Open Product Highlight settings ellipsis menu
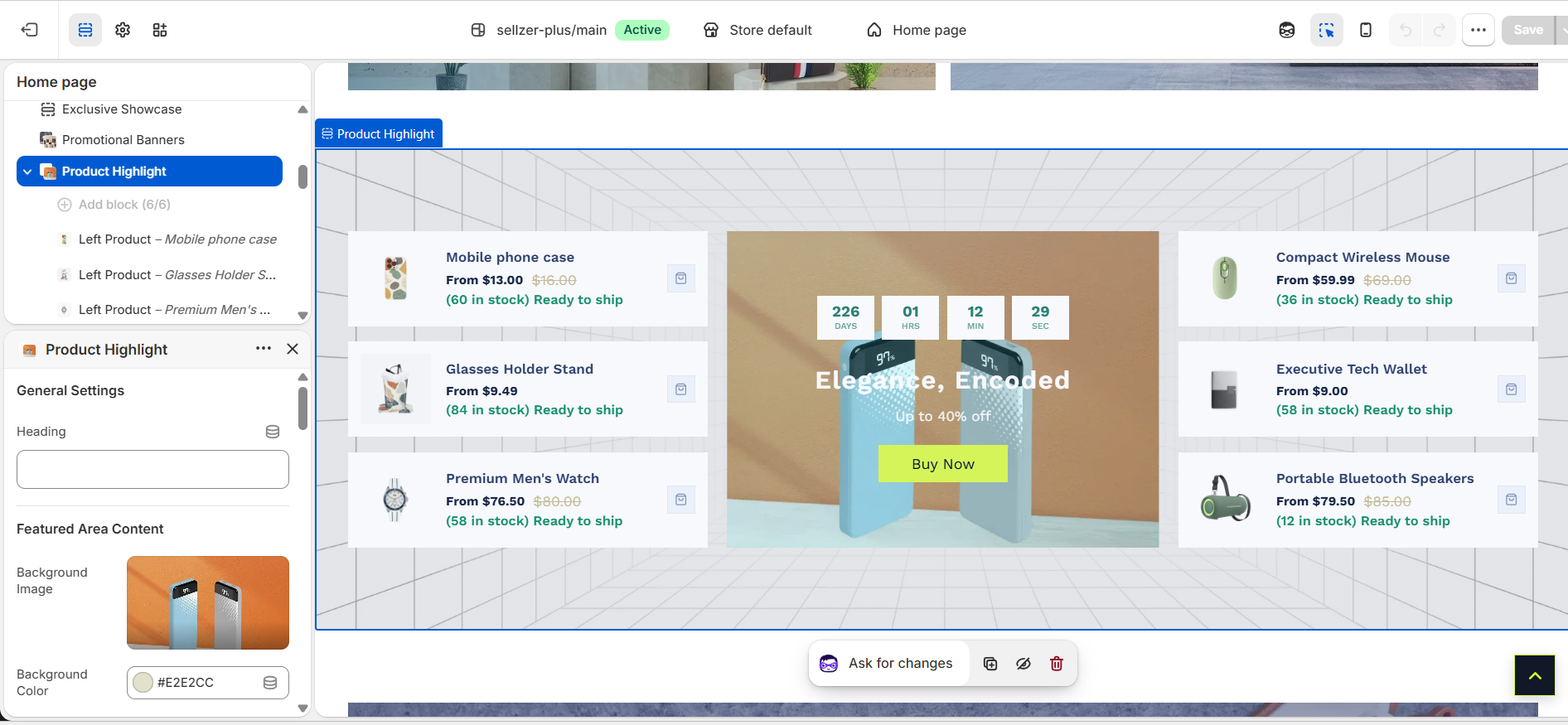This screenshot has height=725, width=1568. 264,349
